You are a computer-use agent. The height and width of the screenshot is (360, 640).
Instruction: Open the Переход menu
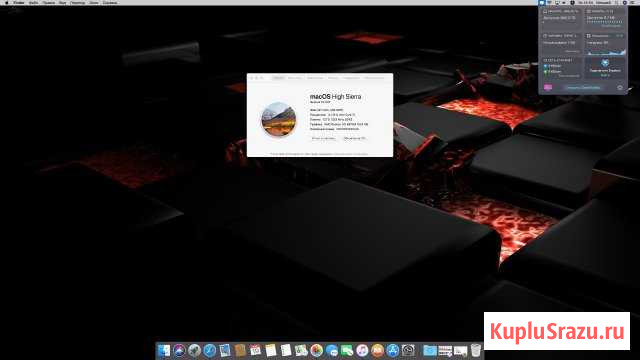tap(78, 2)
